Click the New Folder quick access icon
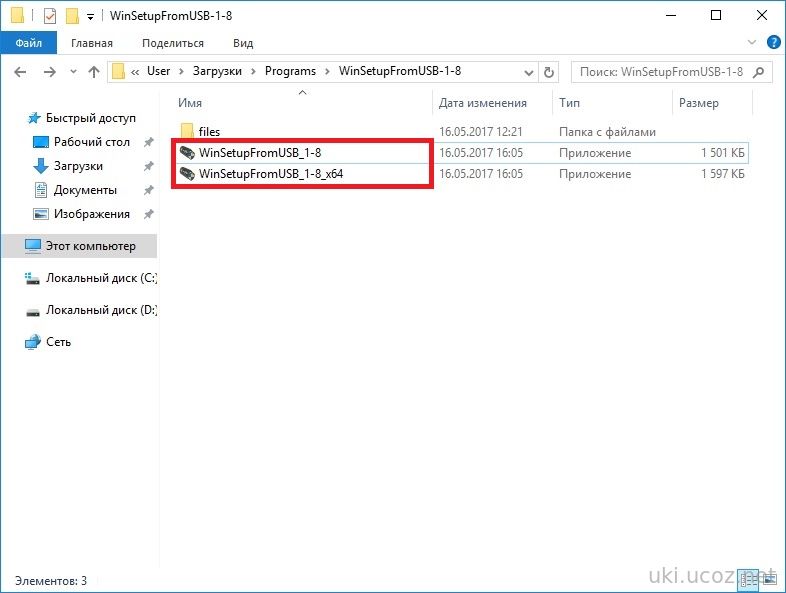 72,16
